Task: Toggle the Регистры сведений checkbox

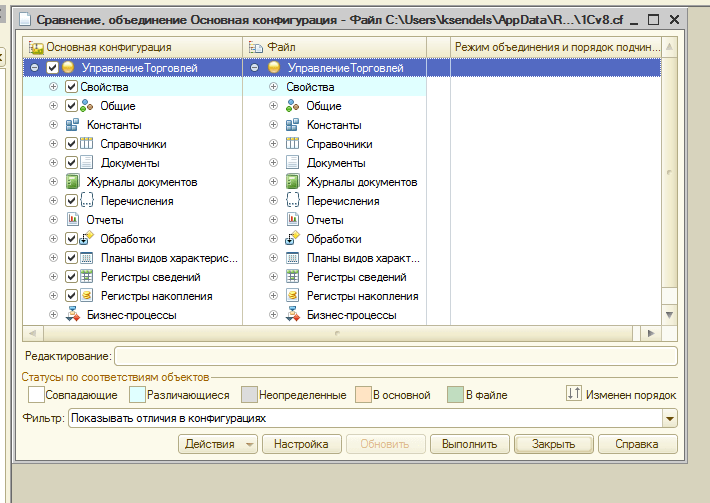Action: point(72,277)
